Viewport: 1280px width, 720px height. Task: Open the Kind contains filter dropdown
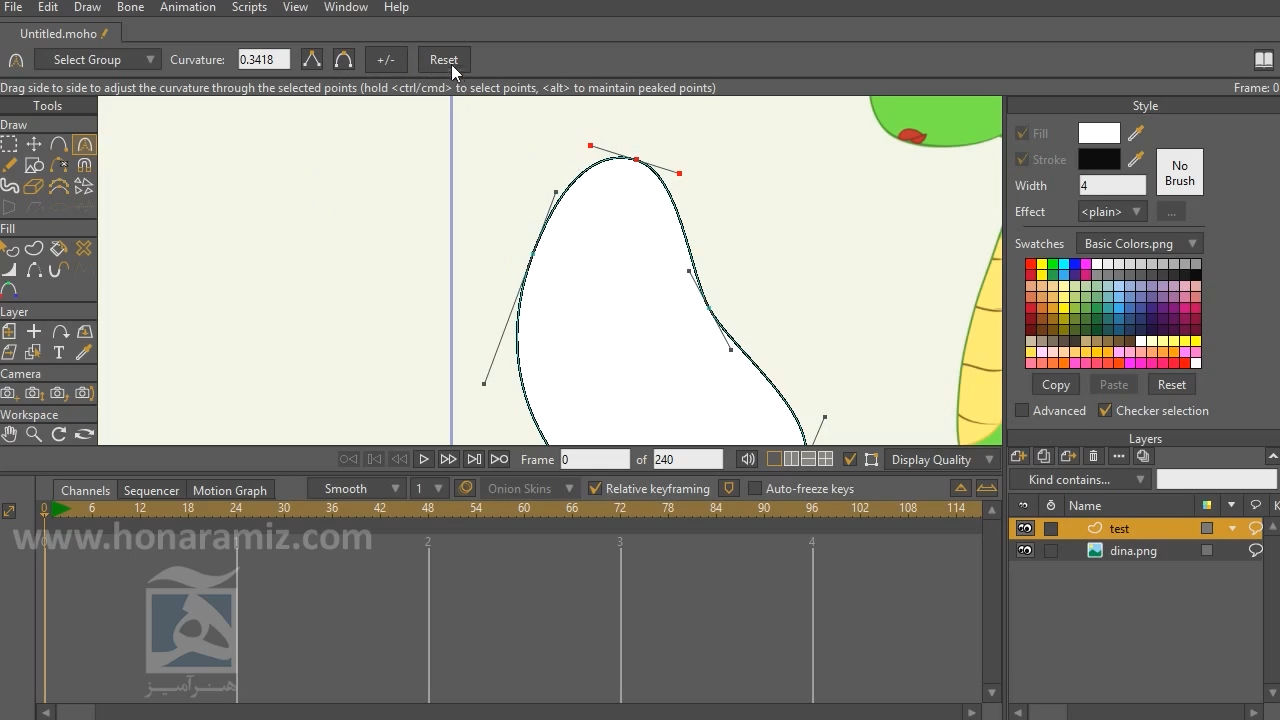(x=1080, y=480)
